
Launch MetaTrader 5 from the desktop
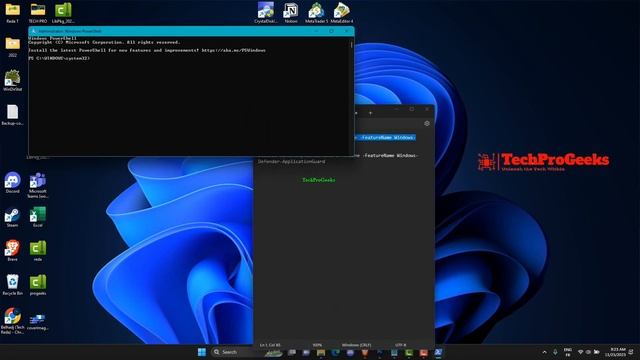pyautogui.click(x=316, y=13)
